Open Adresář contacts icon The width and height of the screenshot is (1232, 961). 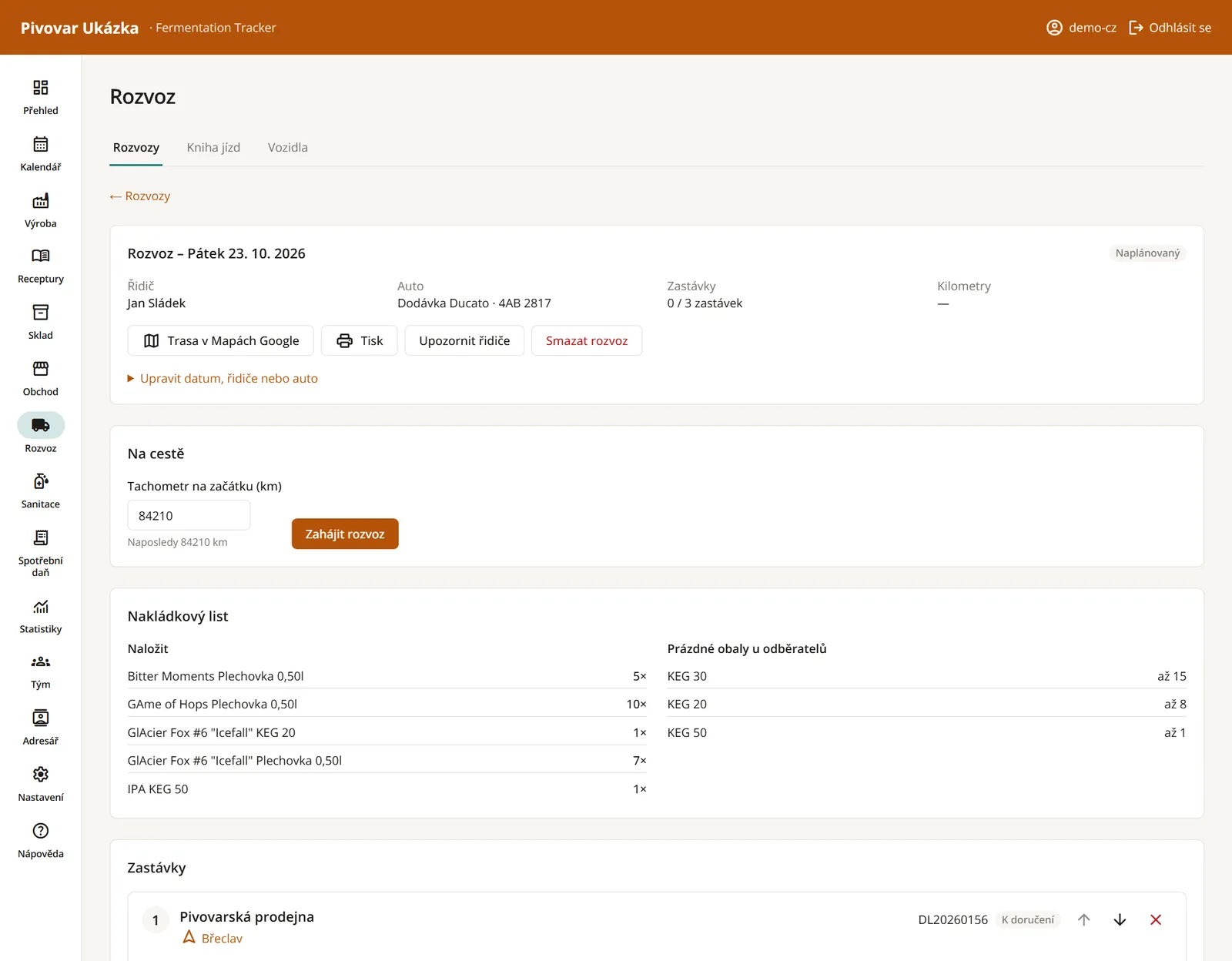pyautogui.click(x=41, y=718)
